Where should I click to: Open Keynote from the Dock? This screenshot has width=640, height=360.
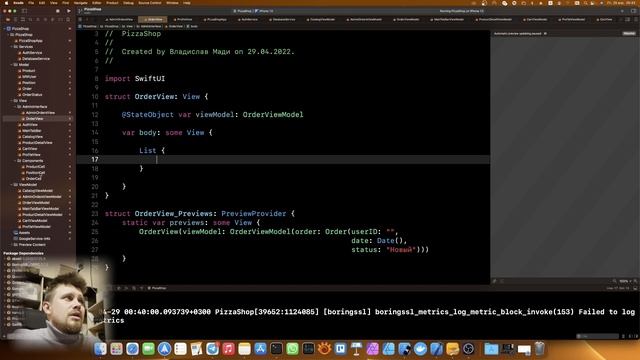[x=356, y=349]
